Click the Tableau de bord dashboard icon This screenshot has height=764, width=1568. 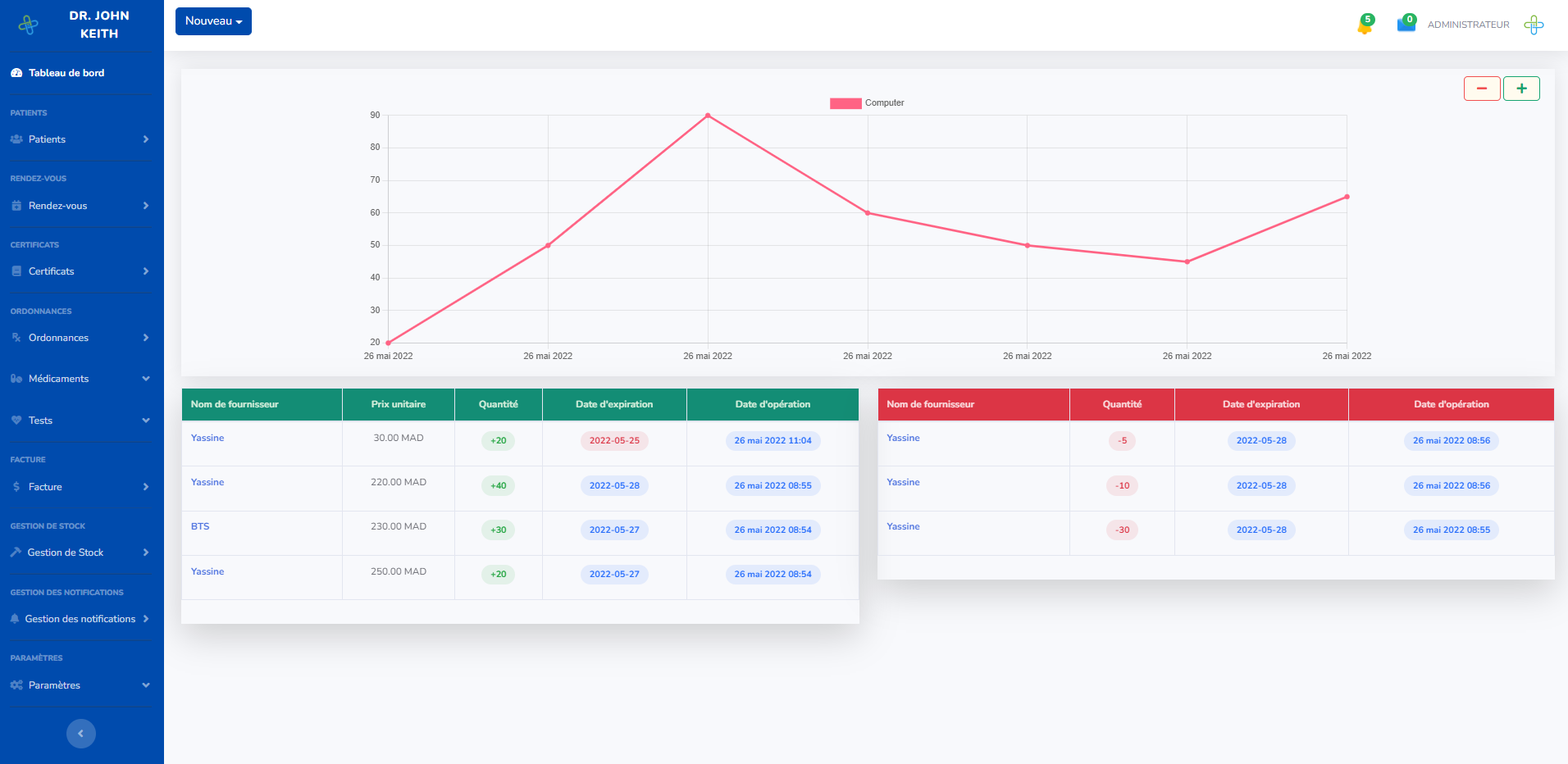click(16, 73)
